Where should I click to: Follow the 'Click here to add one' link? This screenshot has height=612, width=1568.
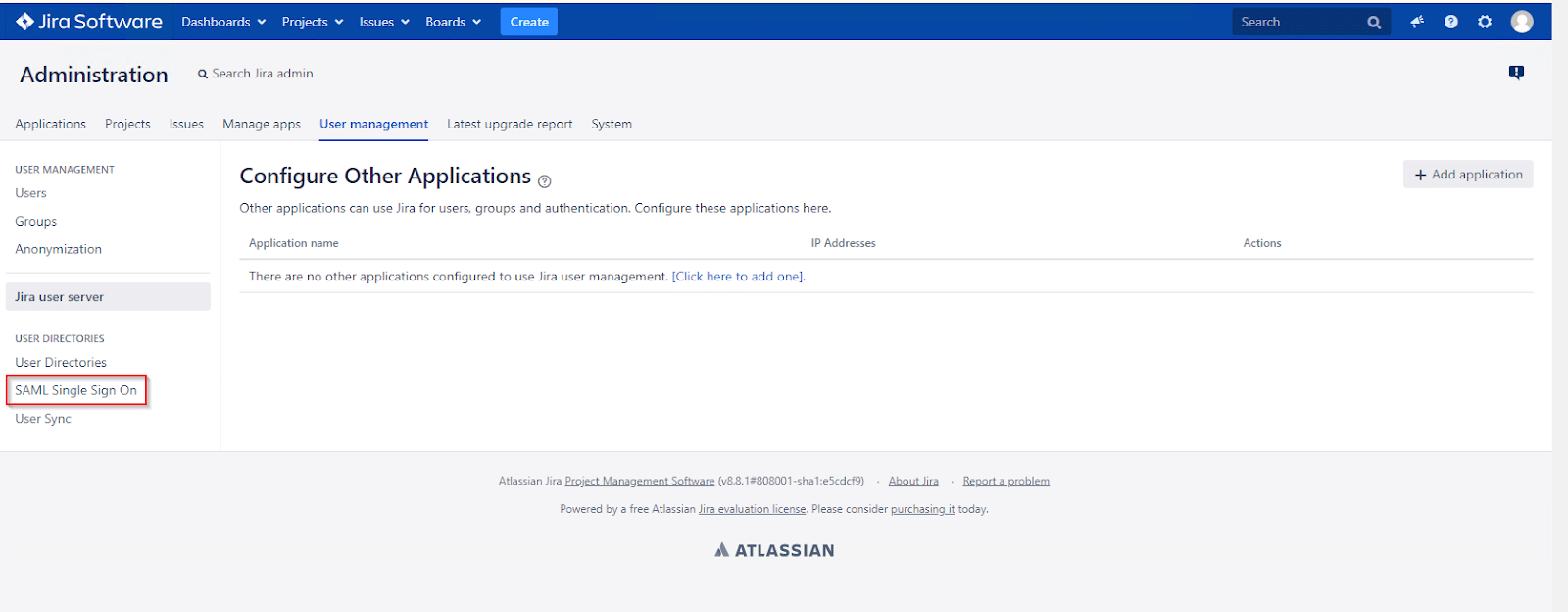(x=738, y=277)
